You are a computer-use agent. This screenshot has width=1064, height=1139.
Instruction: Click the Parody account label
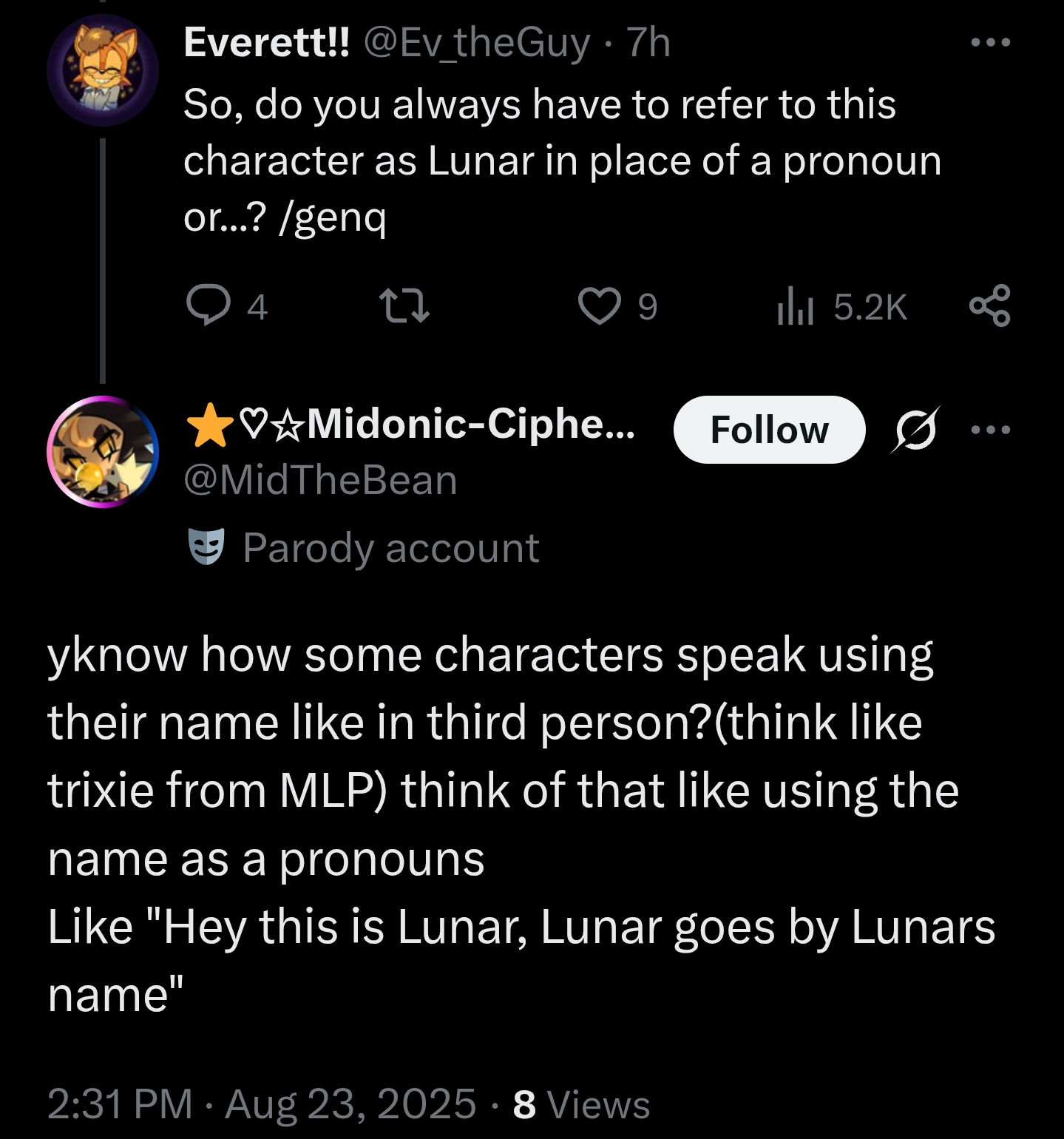(390, 548)
